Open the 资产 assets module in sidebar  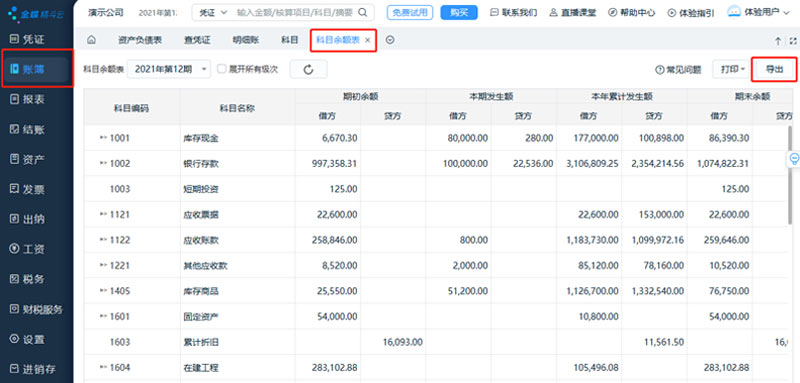28,160
